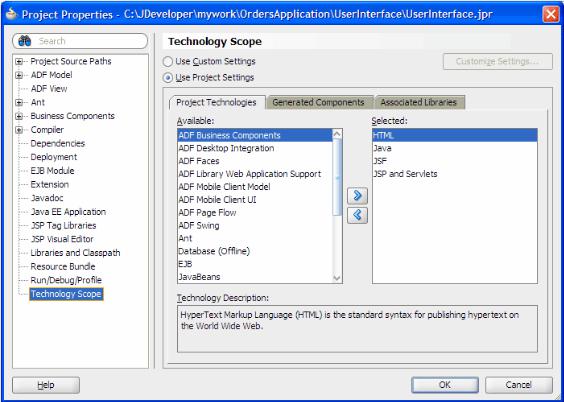Image resolution: width=564 pixels, height=402 pixels.
Task: Select Extension in the tree
Action: click(x=50, y=184)
